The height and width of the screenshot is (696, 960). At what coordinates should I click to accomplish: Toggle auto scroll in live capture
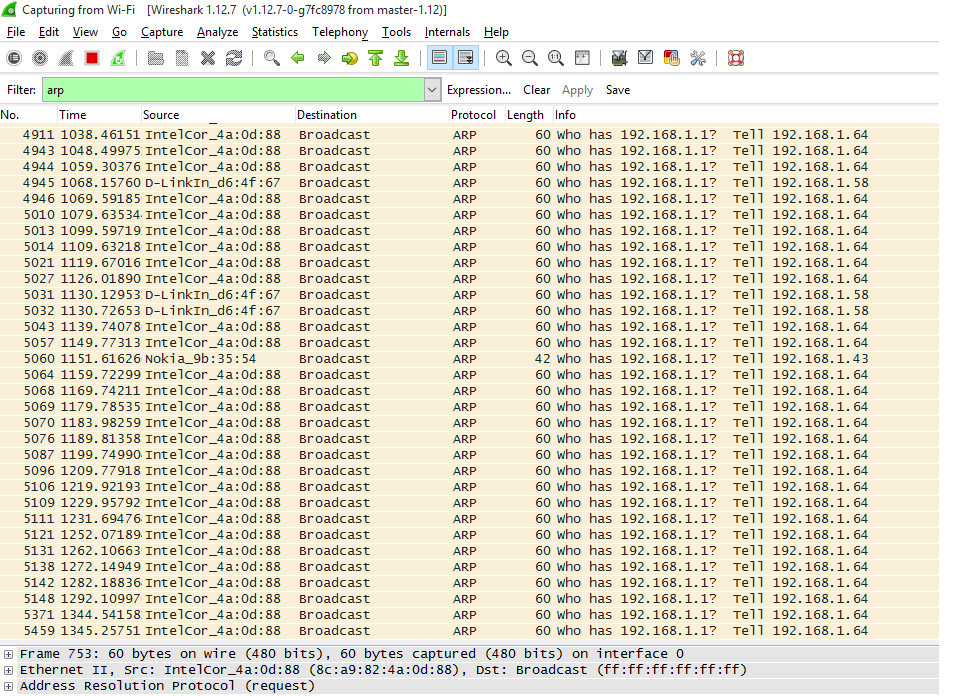(x=465, y=58)
